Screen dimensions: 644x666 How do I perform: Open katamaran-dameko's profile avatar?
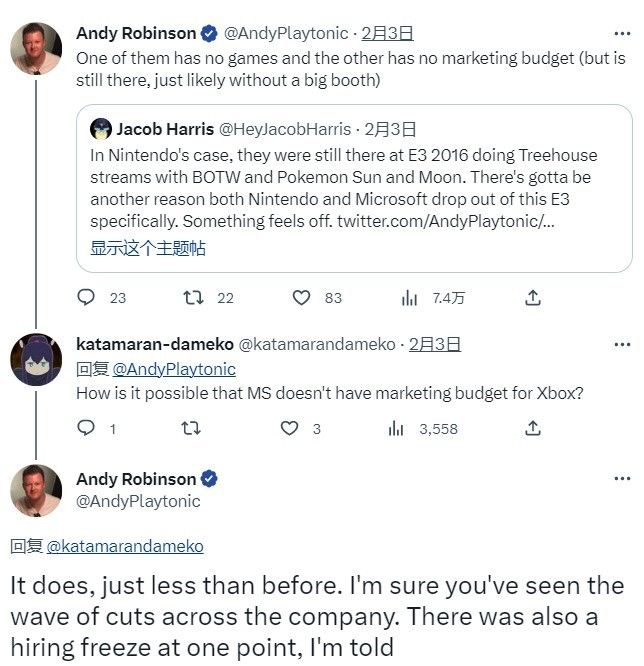36,360
